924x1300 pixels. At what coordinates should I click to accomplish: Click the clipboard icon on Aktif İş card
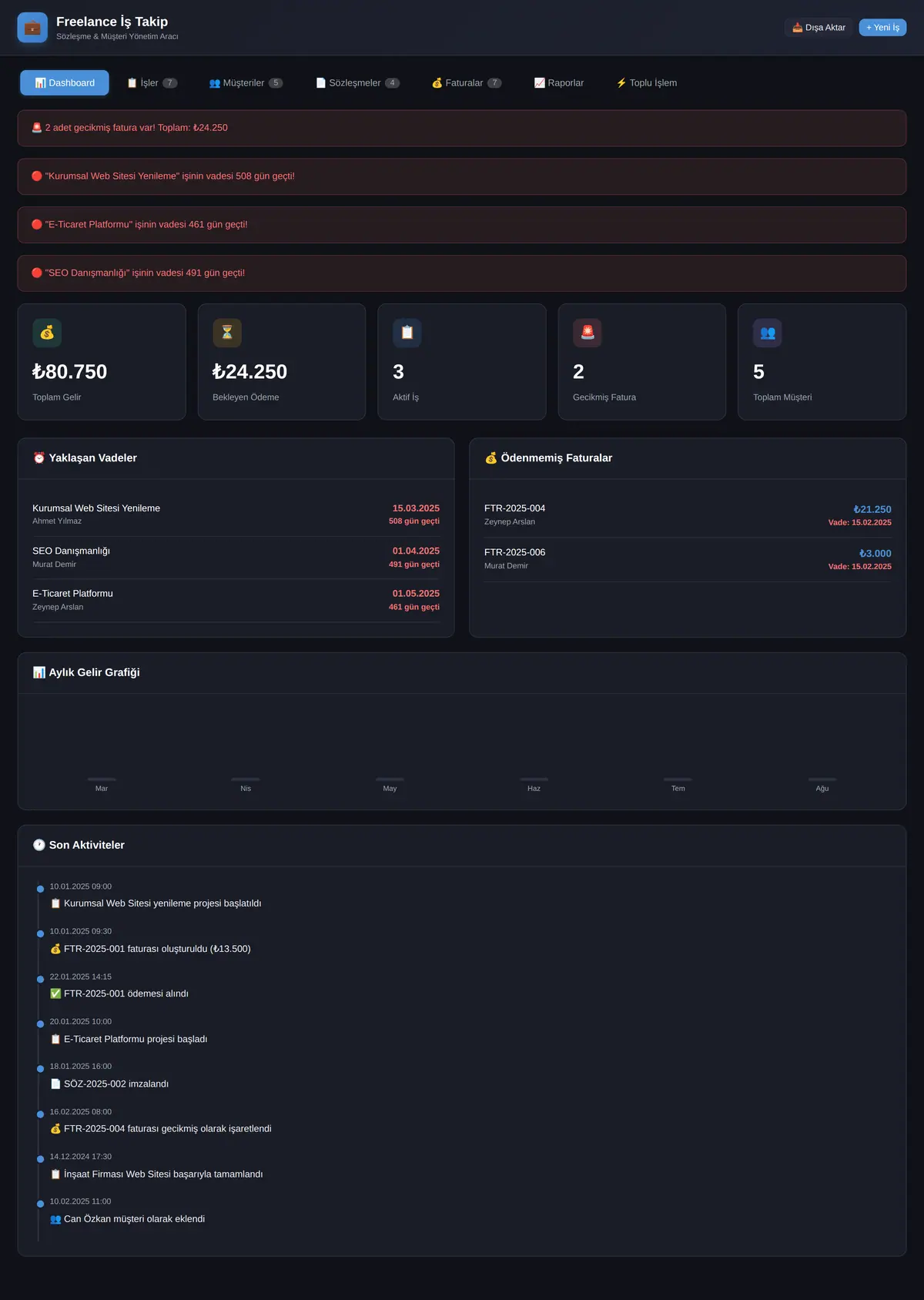tap(407, 333)
